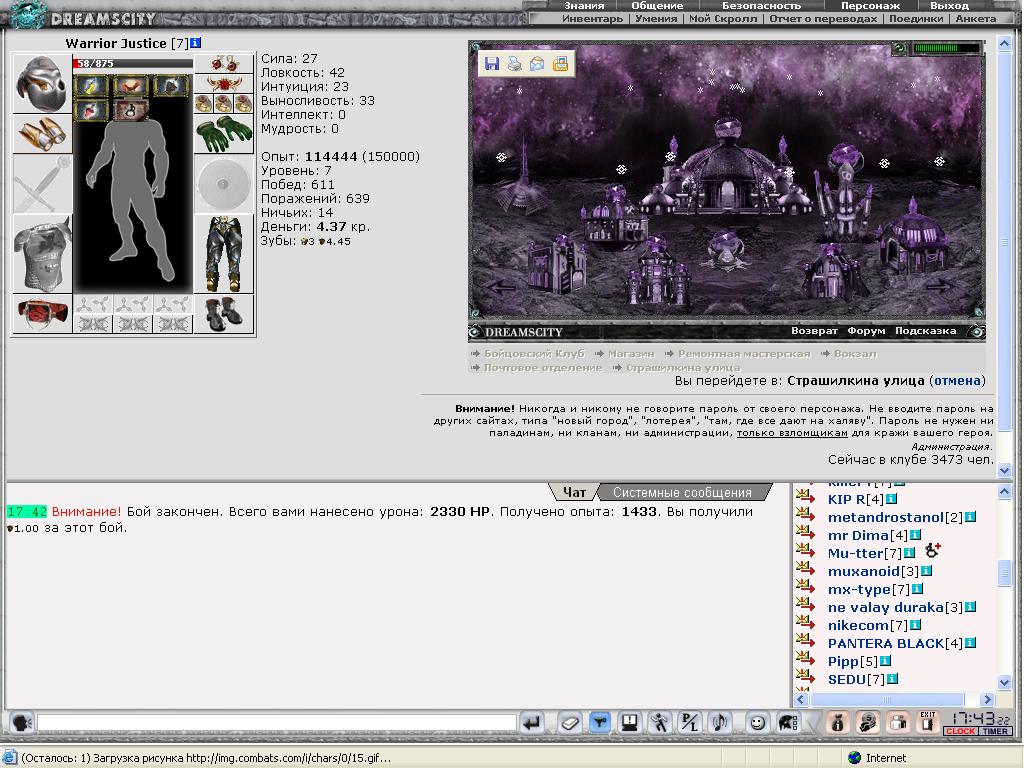The image size is (1024, 768).
Task: Switch to CLOCK mode
Action: point(960,731)
